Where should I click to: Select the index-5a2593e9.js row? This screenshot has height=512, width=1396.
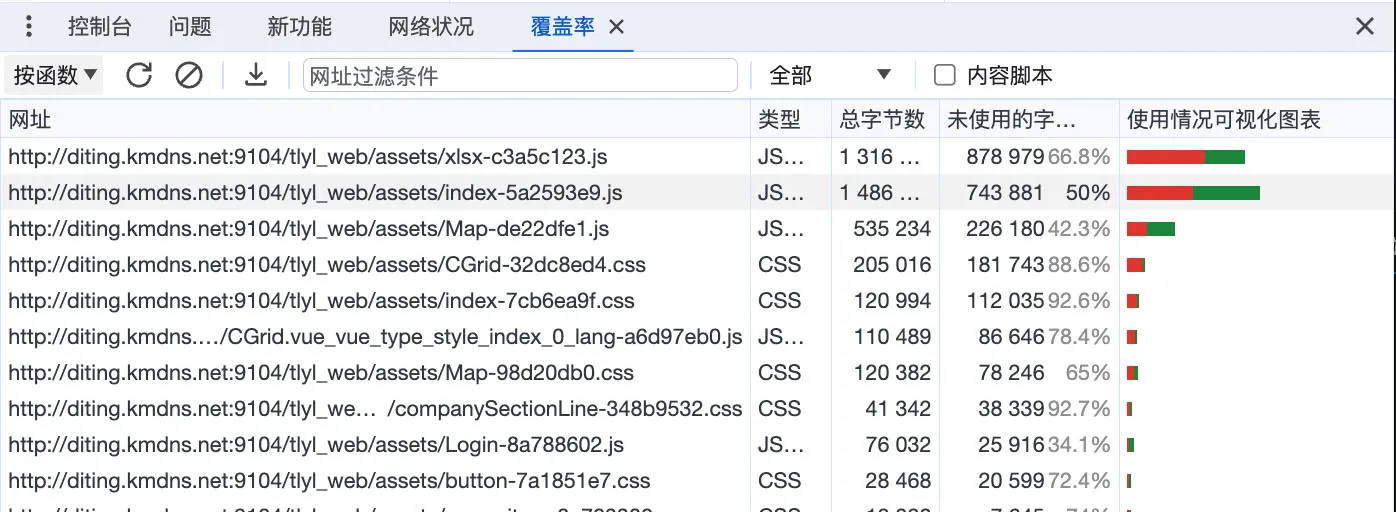[x=315, y=193]
